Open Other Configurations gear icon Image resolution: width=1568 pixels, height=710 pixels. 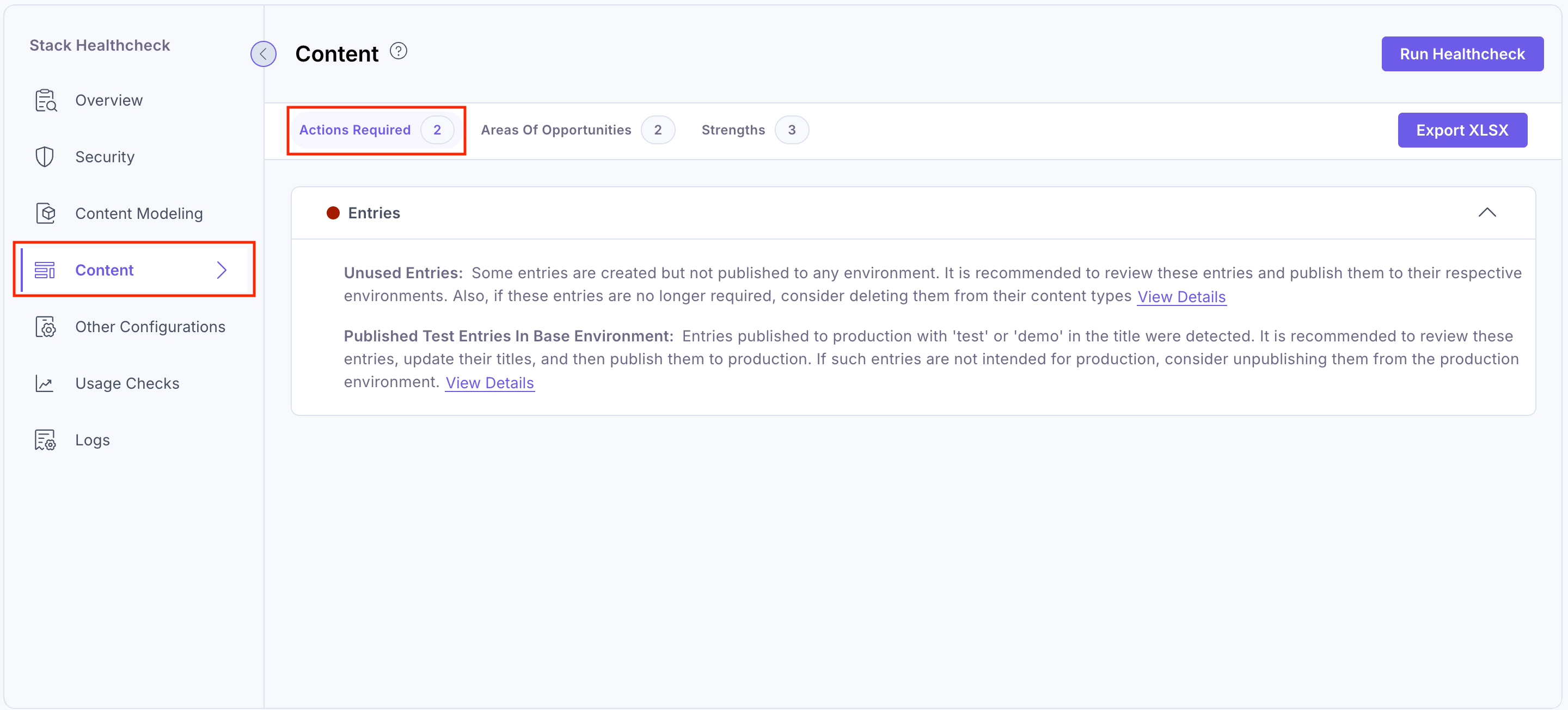tap(45, 327)
